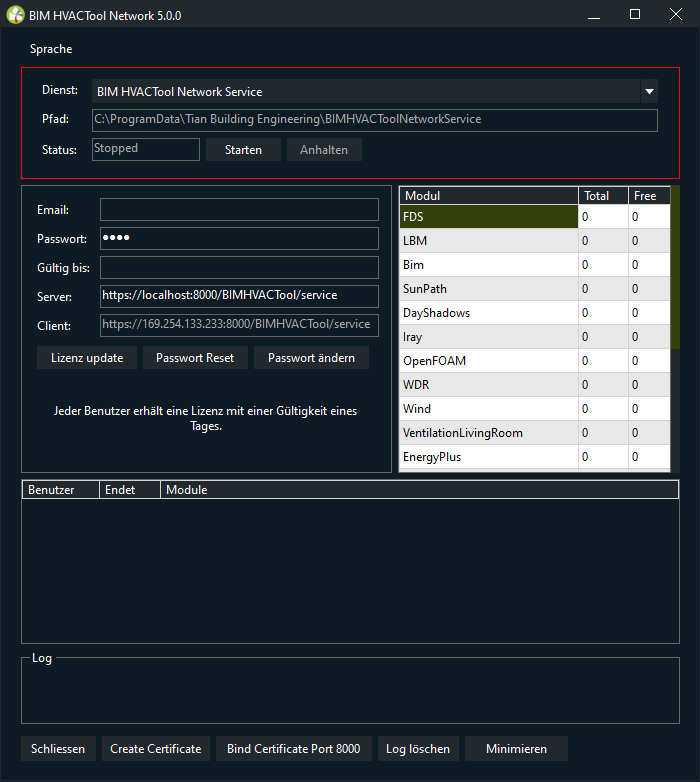700x782 pixels.
Task: Click the Total column header
Action: click(x=603, y=196)
